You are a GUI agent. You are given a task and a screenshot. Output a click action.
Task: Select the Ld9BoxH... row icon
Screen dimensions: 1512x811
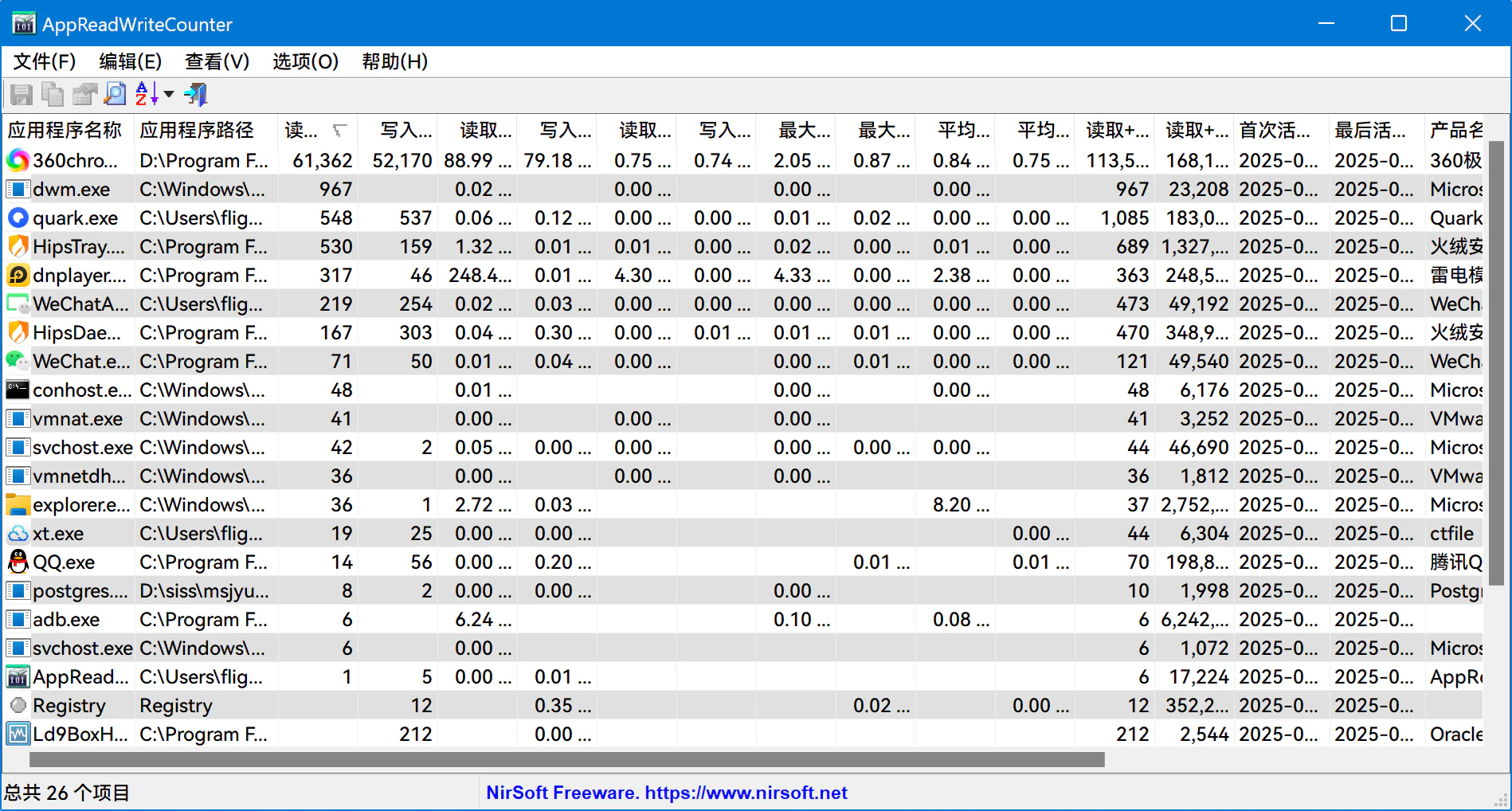click(18, 735)
